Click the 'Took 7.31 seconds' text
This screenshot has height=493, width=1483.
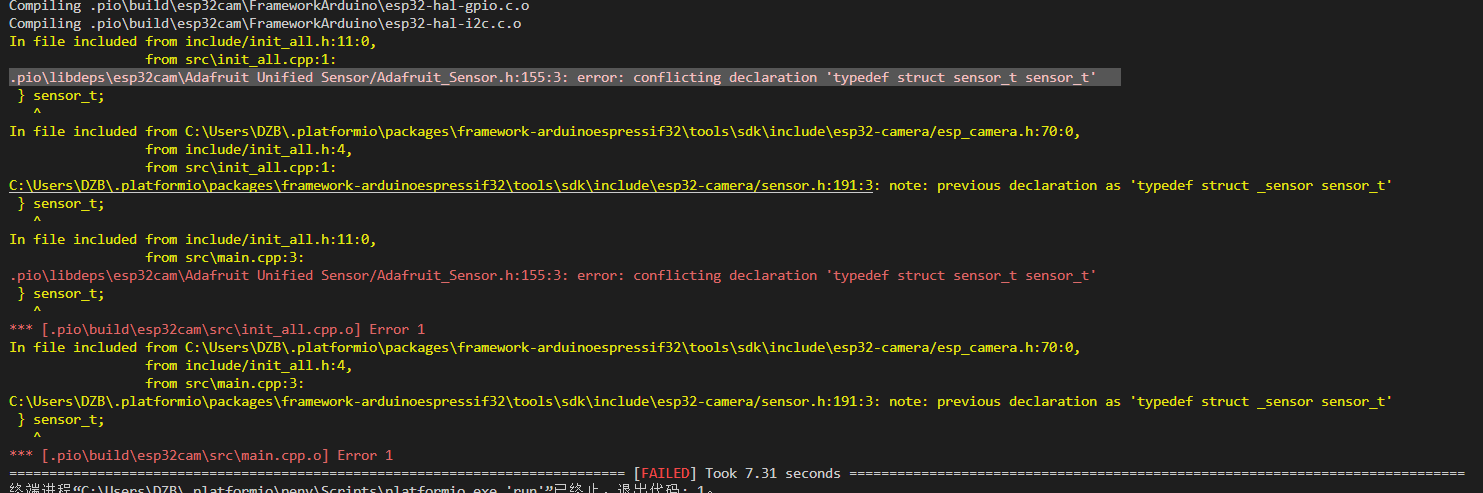coord(772,474)
